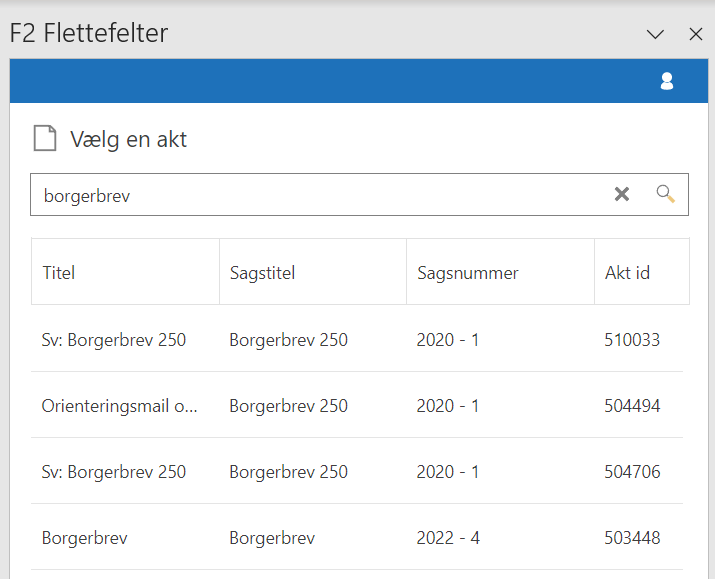715x579 pixels.
Task: Click the Sagsnummer cell 2022 - 4
Action: point(448,538)
